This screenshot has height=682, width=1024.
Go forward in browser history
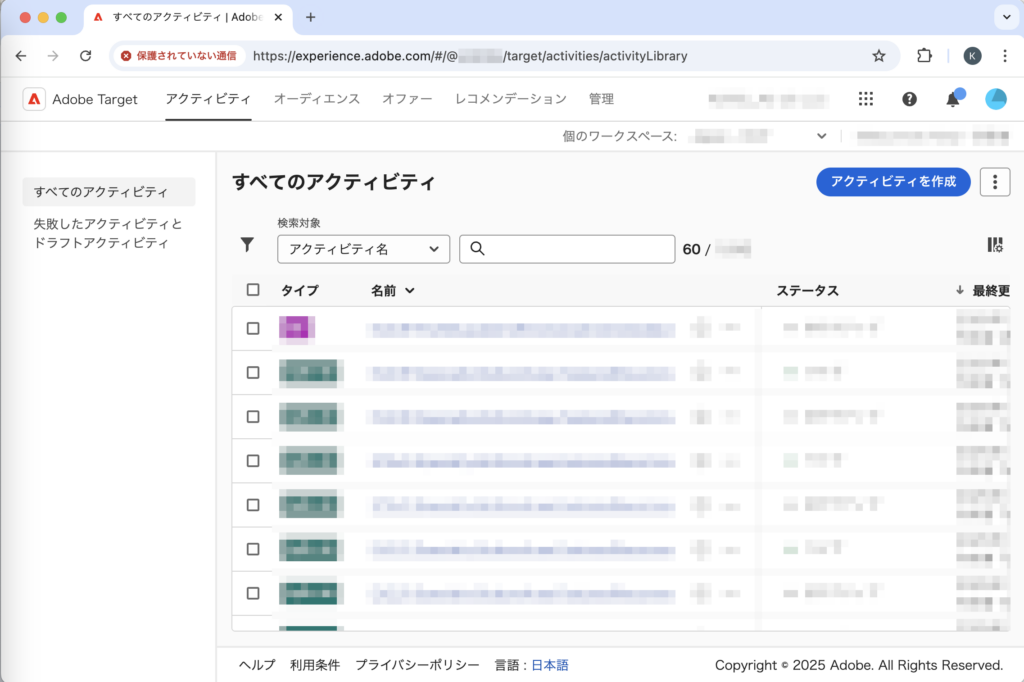pyautogui.click(x=53, y=56)
